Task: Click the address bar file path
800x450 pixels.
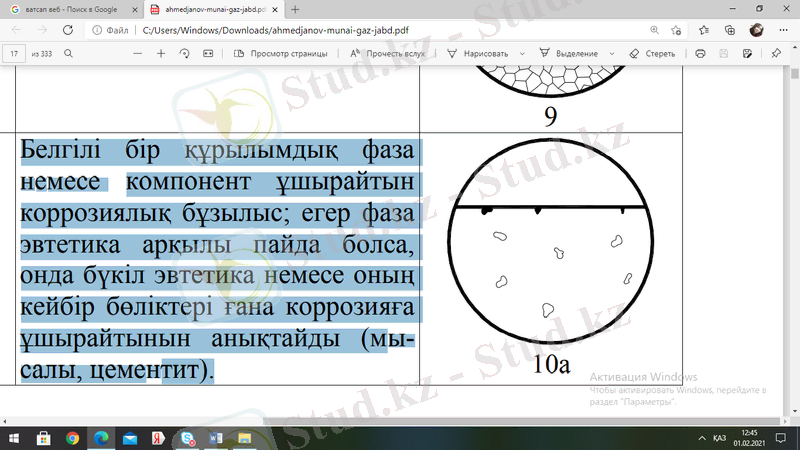Action: point(276,30)
